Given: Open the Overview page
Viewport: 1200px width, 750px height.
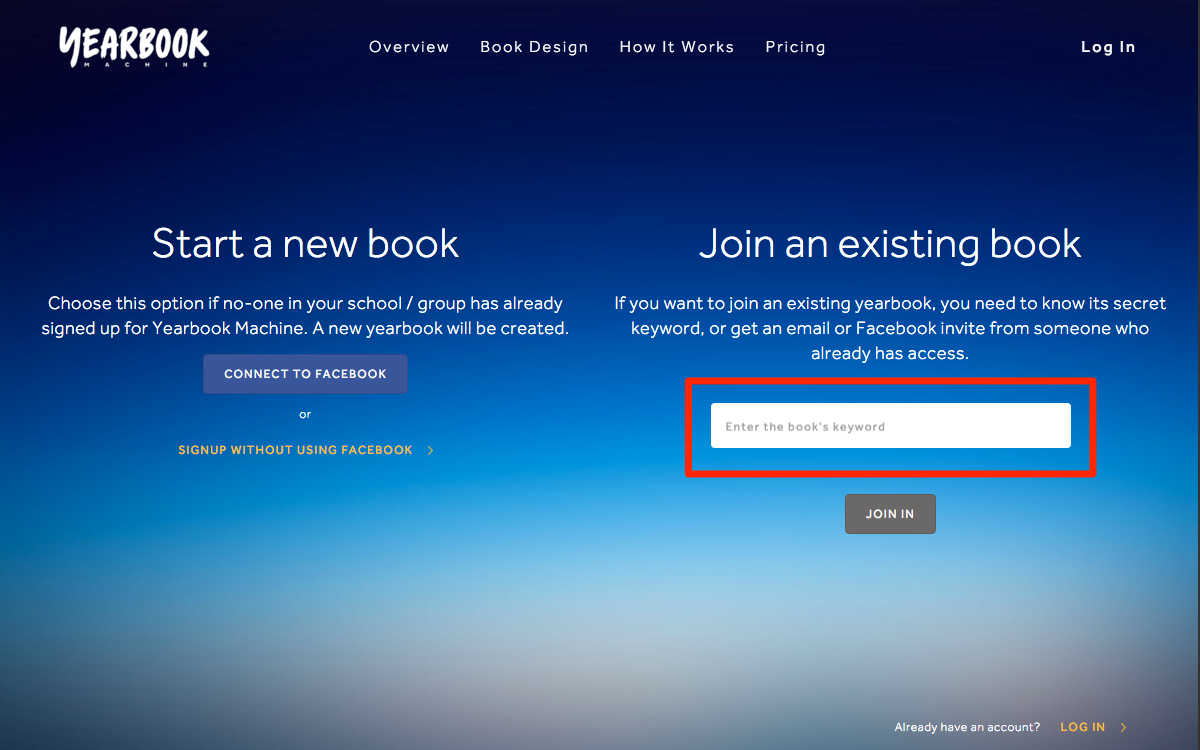Looking at the screenshot, I should point(409,47).
